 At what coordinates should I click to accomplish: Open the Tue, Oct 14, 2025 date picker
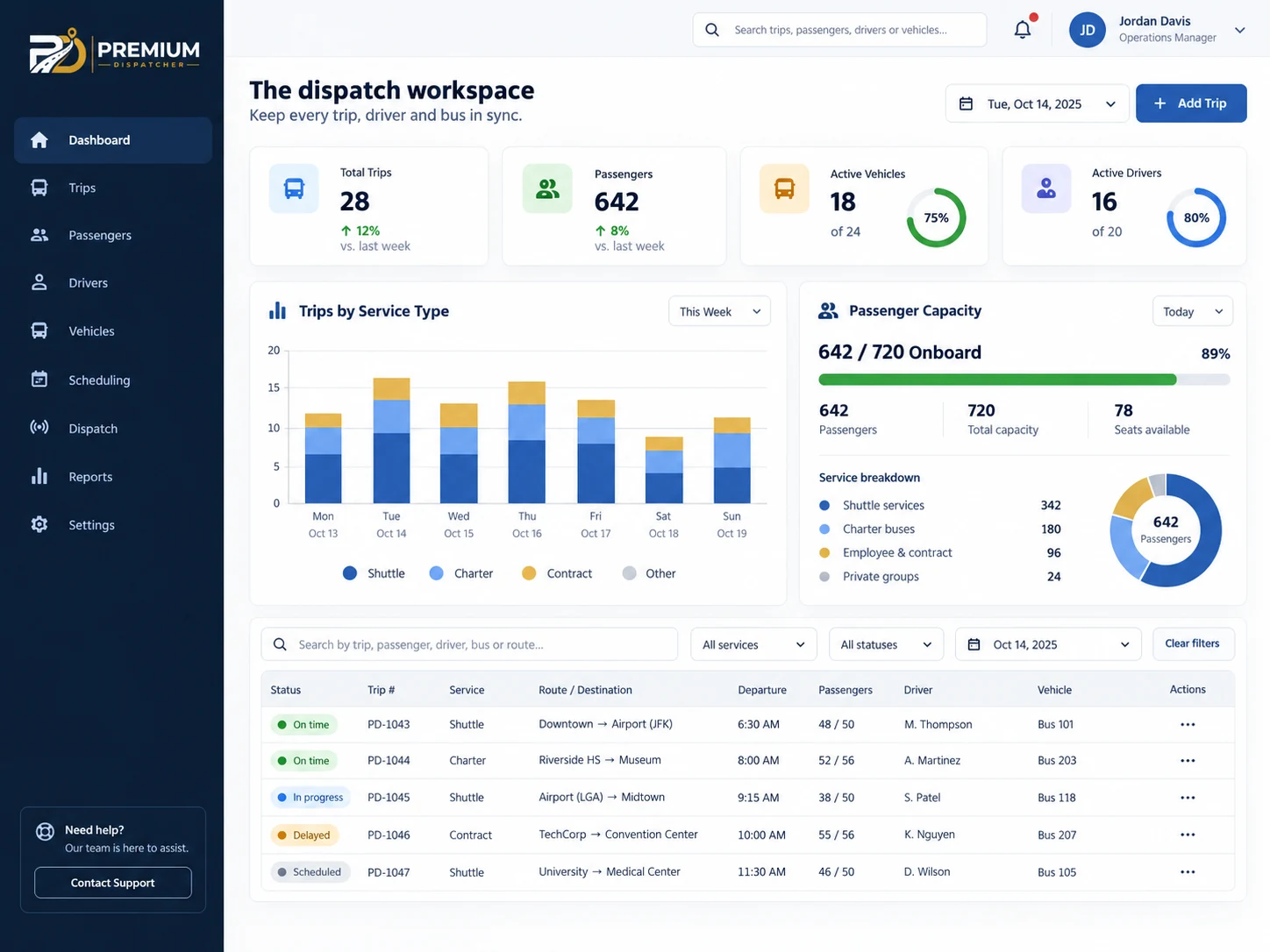coord(1037,103)
